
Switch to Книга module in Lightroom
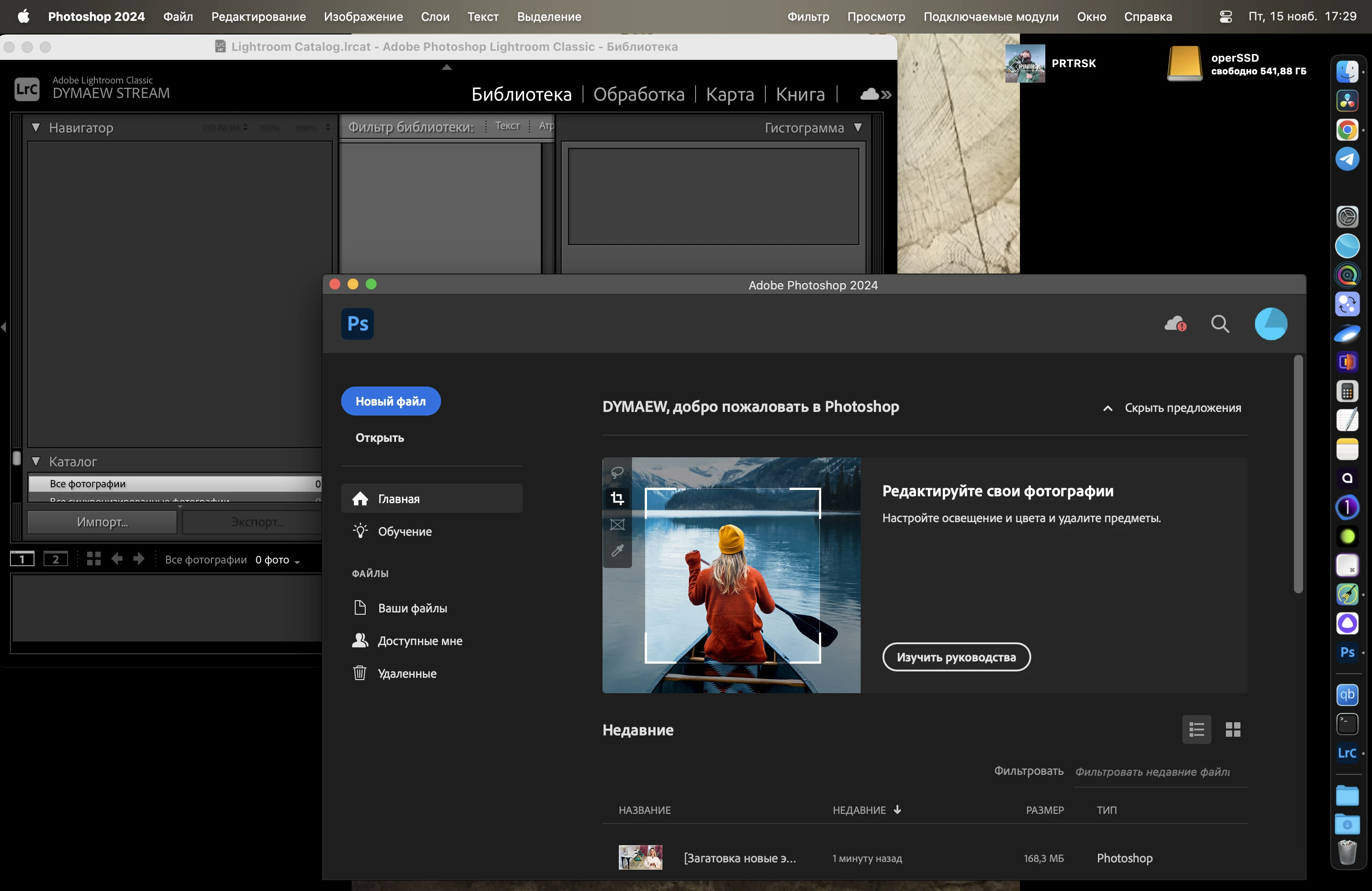pyautogui.click(x=800, y=94)
